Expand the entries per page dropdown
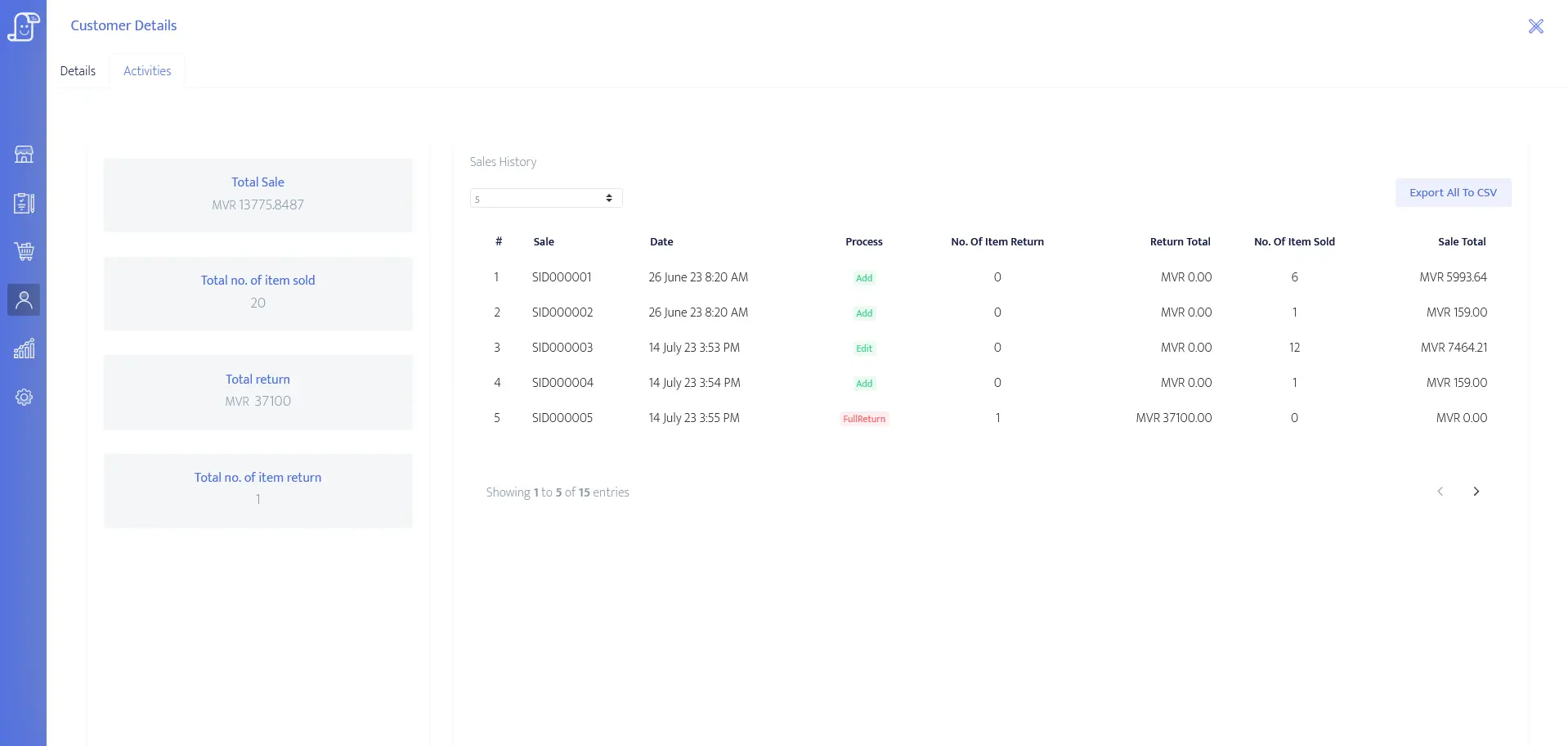Screen dimensions: 1568x746 [545, 198]
